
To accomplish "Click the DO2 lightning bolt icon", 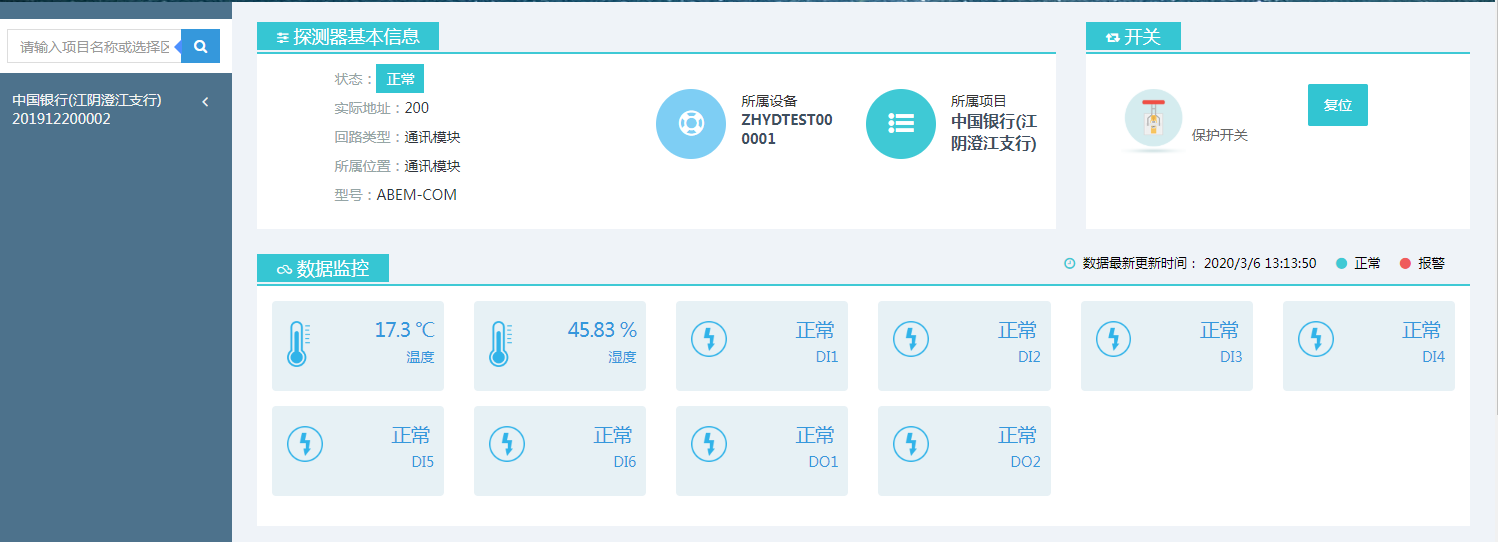I will (x=911, y=443).
